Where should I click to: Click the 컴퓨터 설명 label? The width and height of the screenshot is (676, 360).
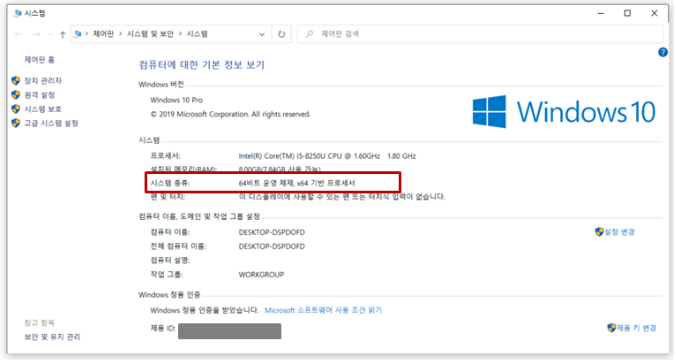[170, 260]
